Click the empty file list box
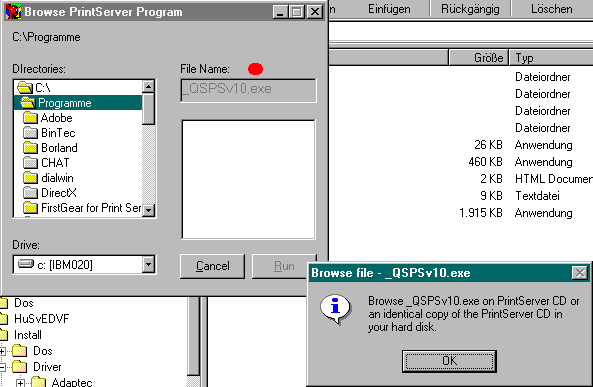 click(248, 180)
